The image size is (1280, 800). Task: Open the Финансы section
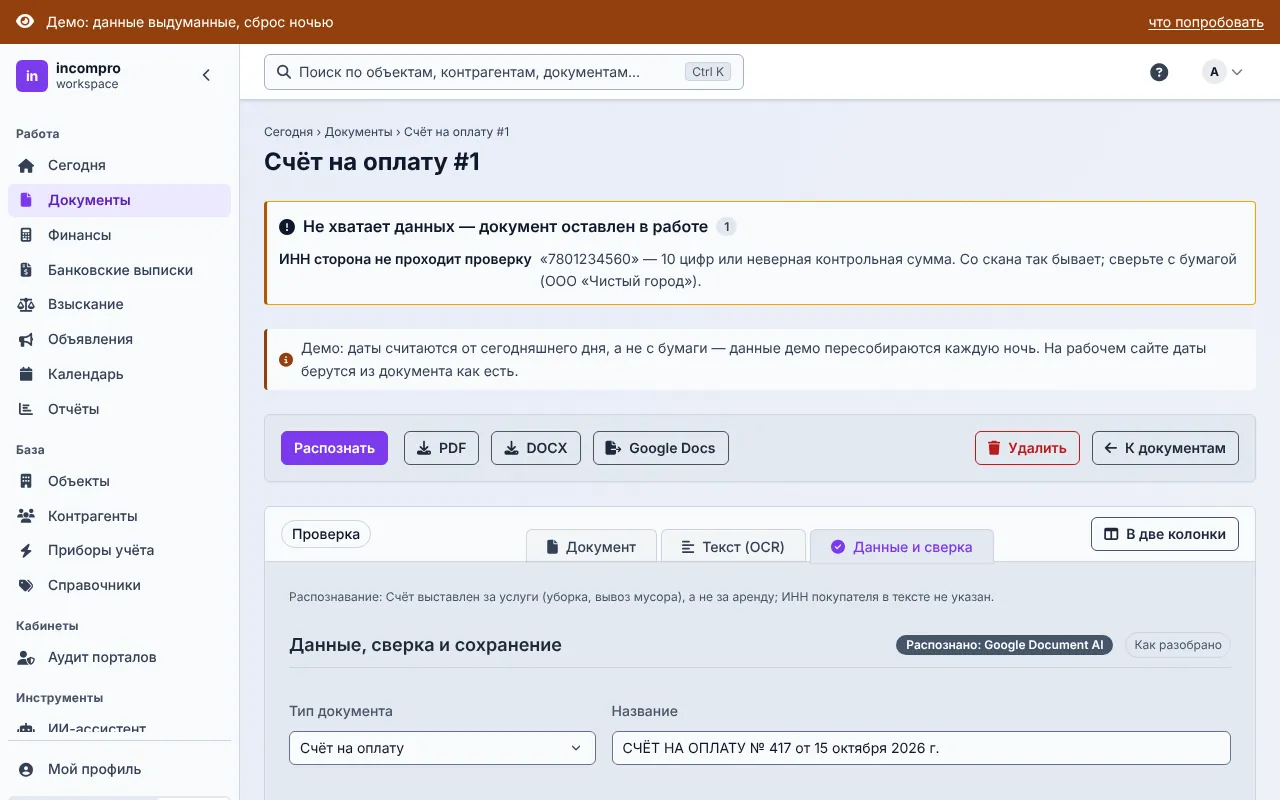click(119, 235)
